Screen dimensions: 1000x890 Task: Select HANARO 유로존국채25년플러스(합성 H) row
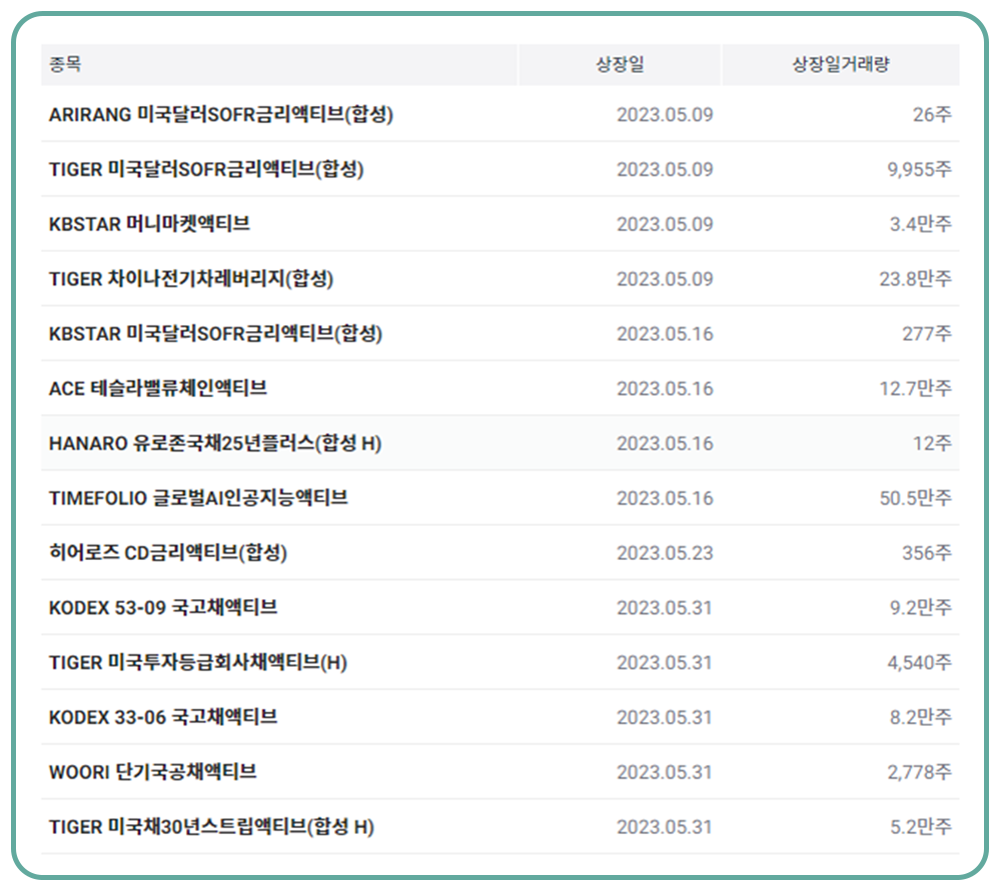point(215,443)
